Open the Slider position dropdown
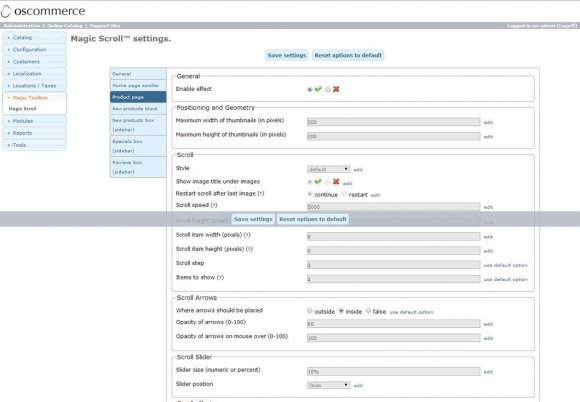The image size is (580, 402). tap(328, 385)
